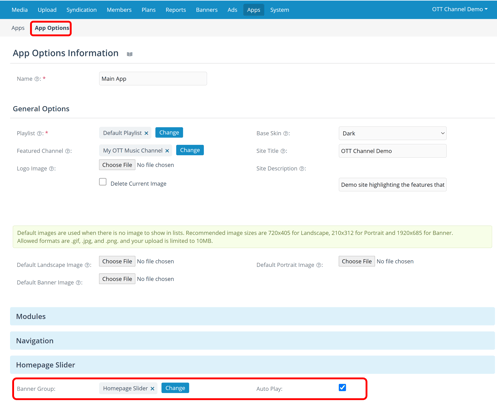Edit the Name field containing Main App
497x409 pixels.
[x=153, y=79]
